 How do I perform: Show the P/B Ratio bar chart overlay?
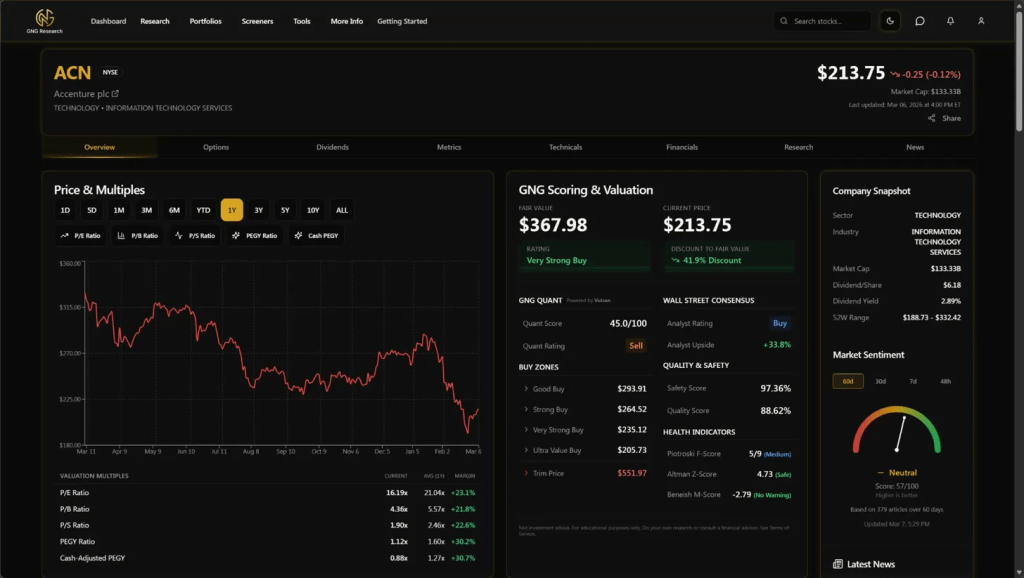pos(138,236)
